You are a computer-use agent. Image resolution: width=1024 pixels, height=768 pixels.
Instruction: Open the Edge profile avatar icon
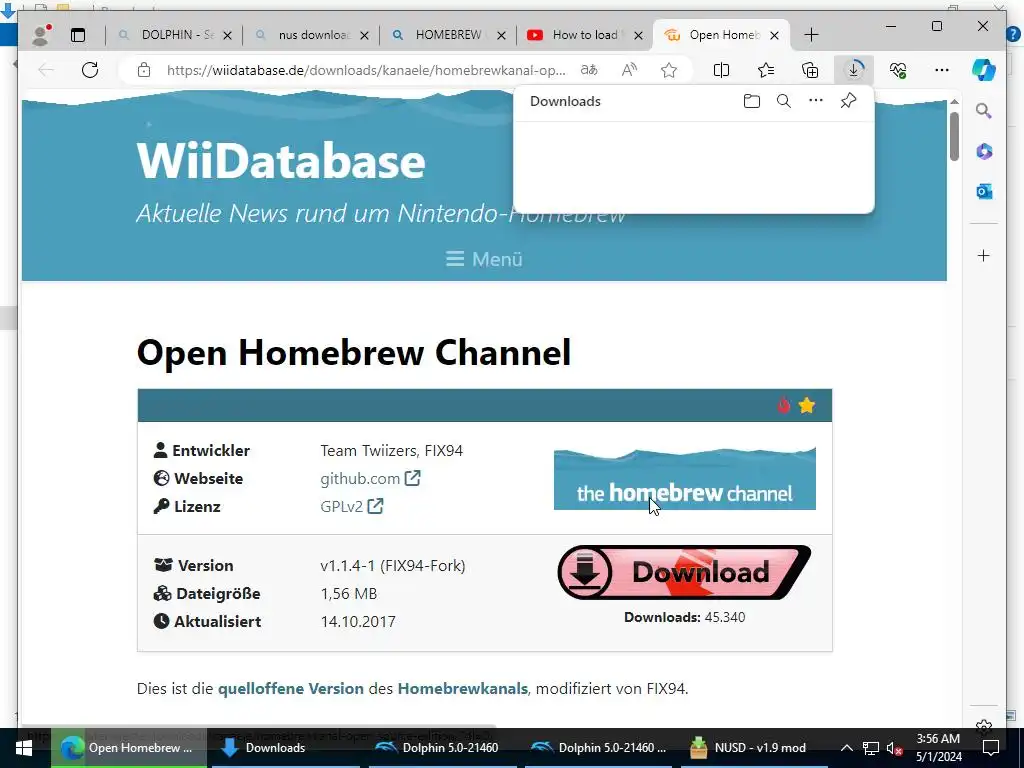pos(42,35)
